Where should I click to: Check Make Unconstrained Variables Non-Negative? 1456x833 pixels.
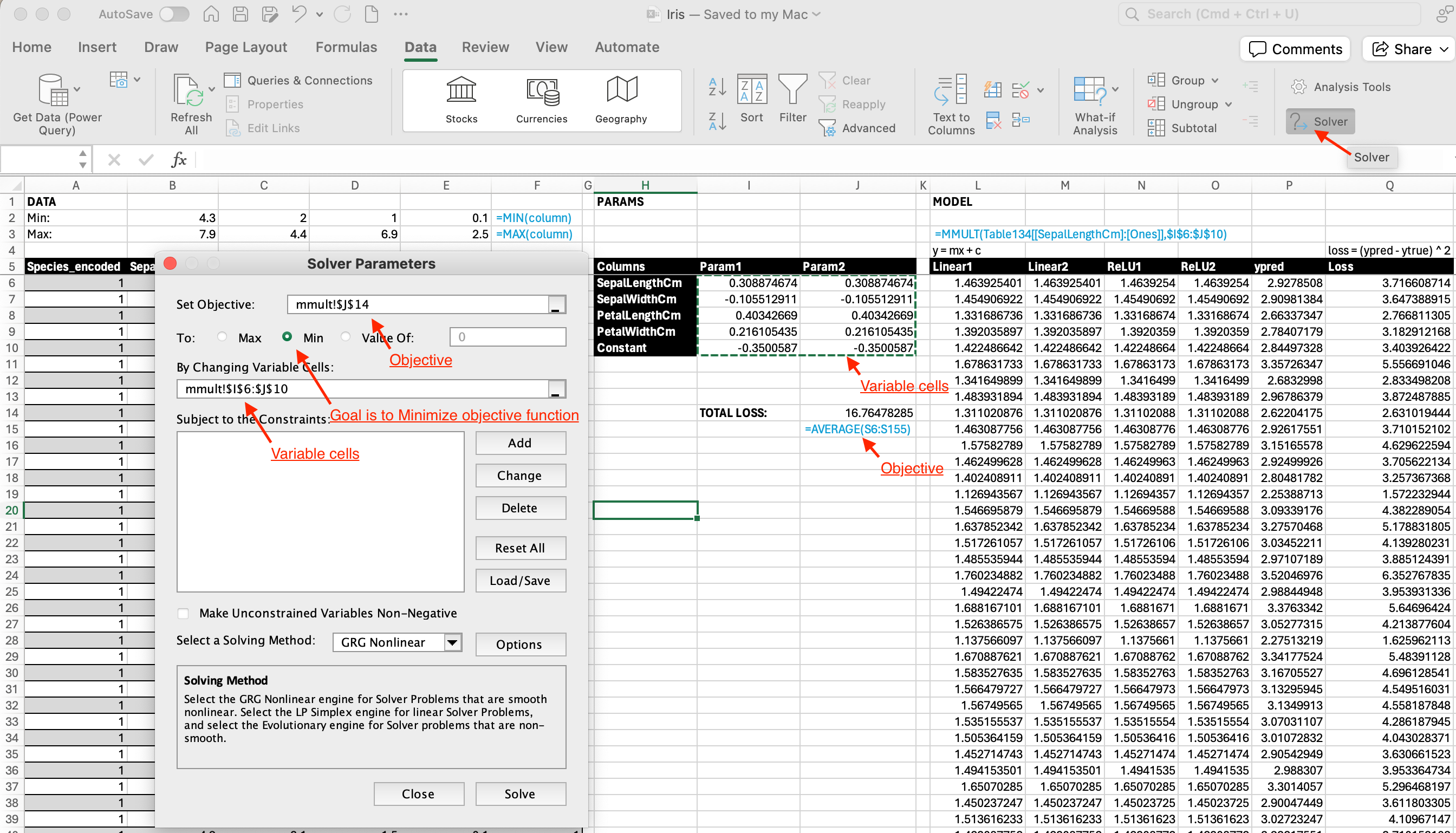click(183, 613)
